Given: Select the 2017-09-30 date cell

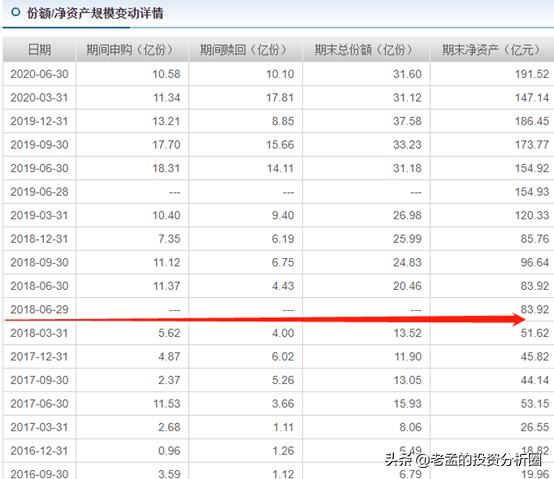Looking at the screenshot, I should (x=39, y=380).
